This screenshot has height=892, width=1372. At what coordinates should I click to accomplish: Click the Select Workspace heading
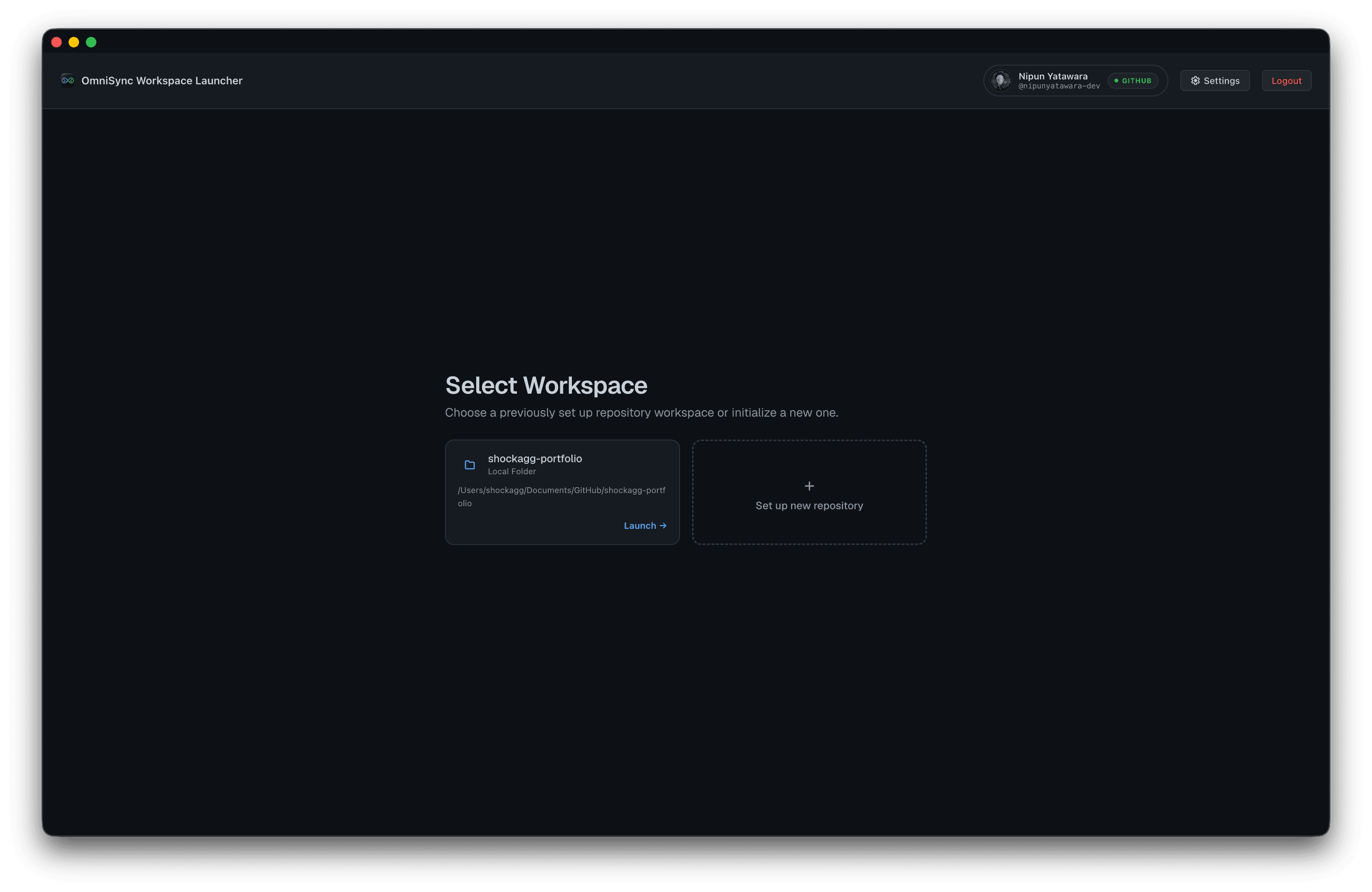point(546,385)
